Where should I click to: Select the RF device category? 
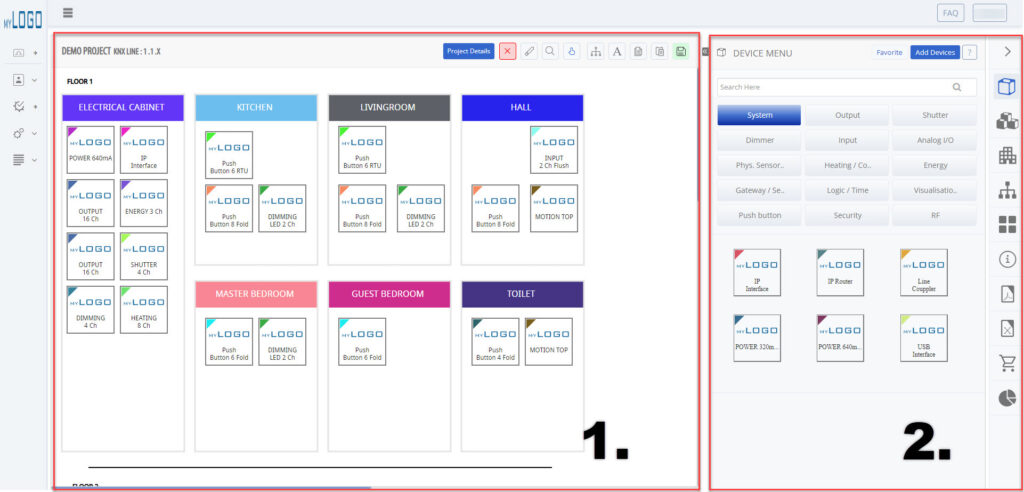coord(935,215)
